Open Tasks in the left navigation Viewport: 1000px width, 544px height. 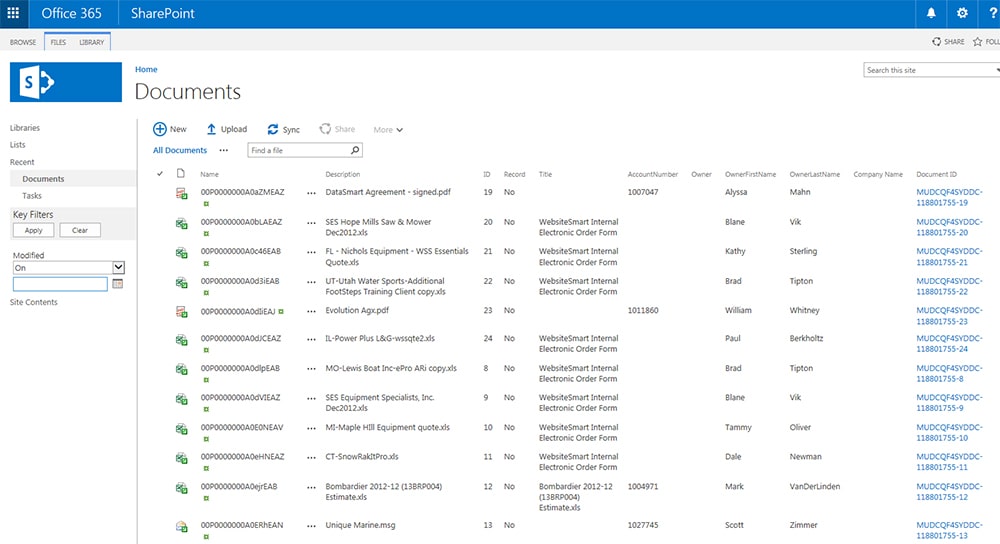coord(32,196)
